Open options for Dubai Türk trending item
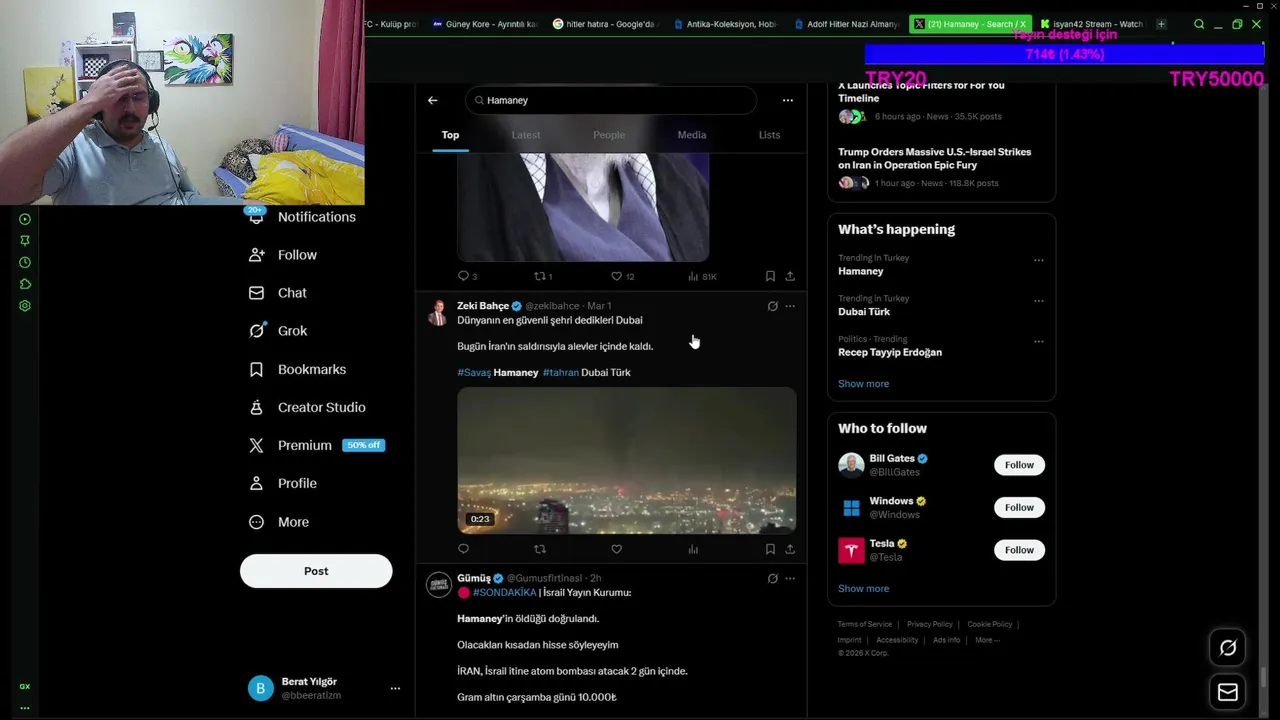The image size is (1280, 720). [x=1039, y=300]
